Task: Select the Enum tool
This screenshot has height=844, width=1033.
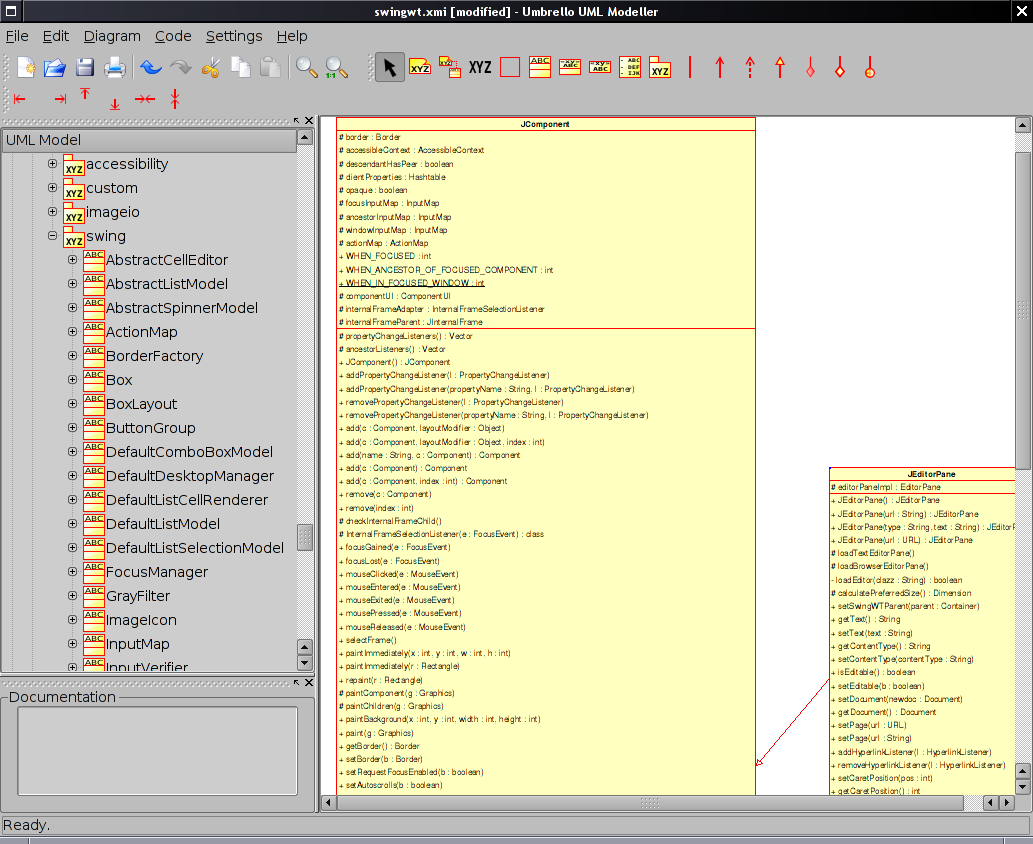Action: click(630, 67)
